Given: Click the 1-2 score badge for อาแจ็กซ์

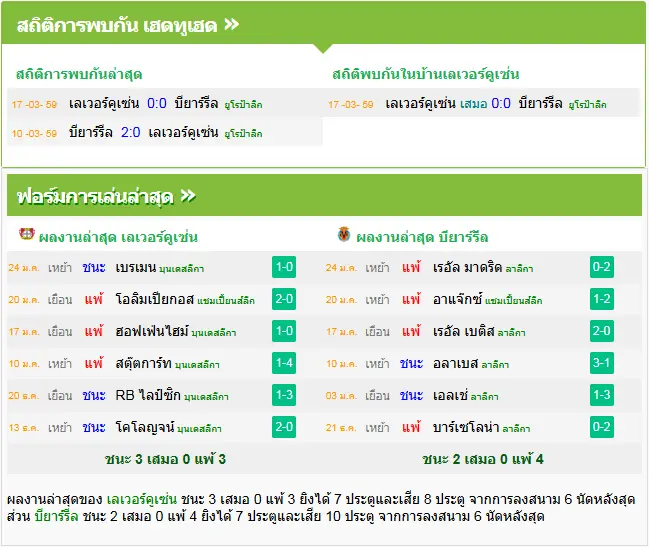Looking at the screenshot, I should coord(601,299).
